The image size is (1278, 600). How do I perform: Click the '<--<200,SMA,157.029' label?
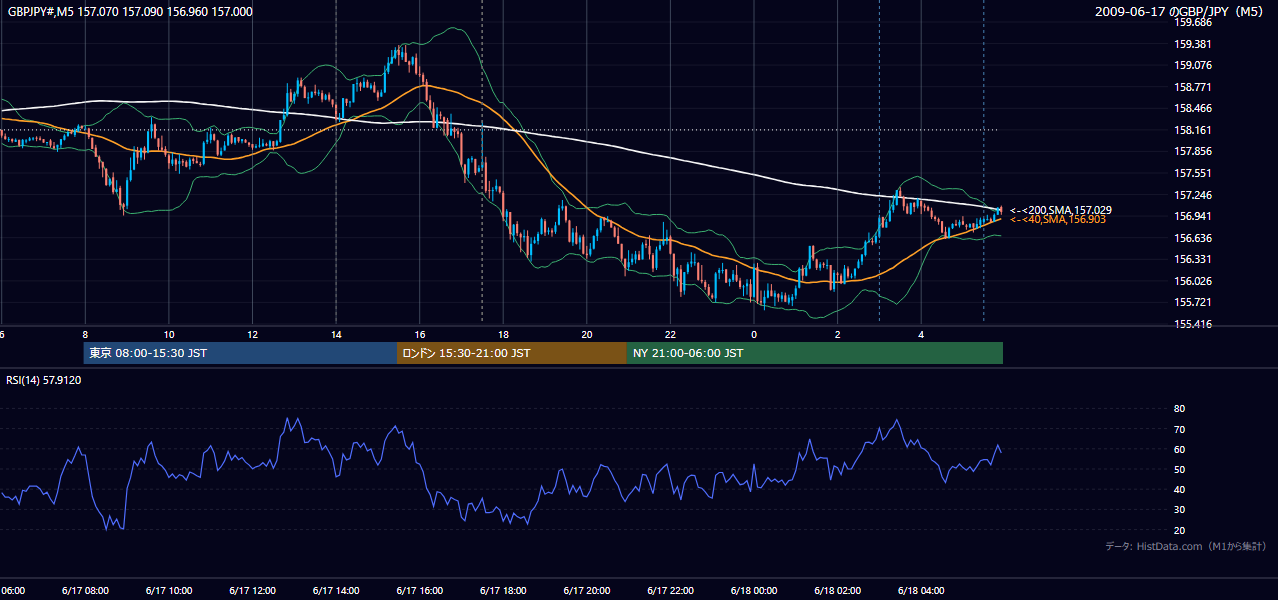pyautogui.click(x=1060, y=210)
